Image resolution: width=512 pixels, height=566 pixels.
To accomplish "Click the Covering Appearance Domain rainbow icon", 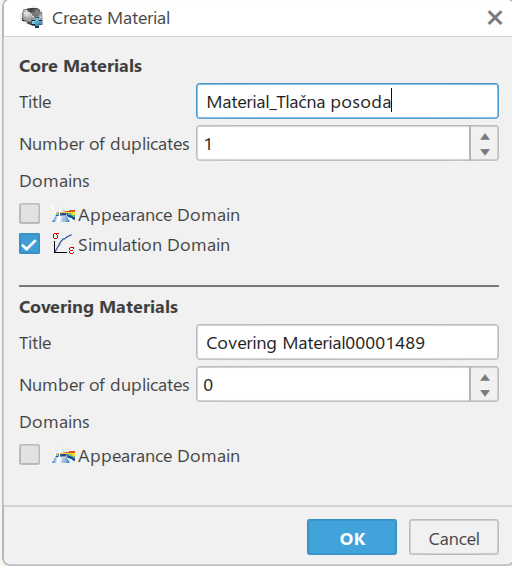I will 64,456.
